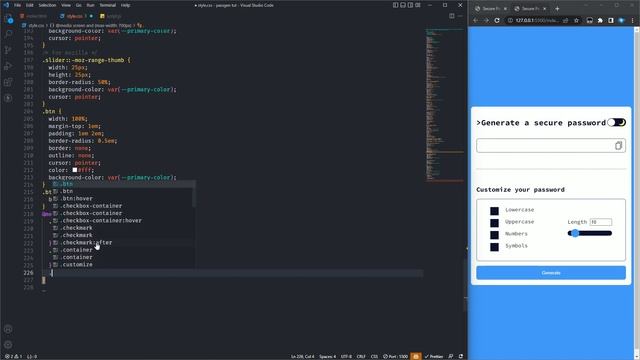Viewport: 640px width, 360px height.
Task: Click the Generate button
Action: click(x=551, y=273)
